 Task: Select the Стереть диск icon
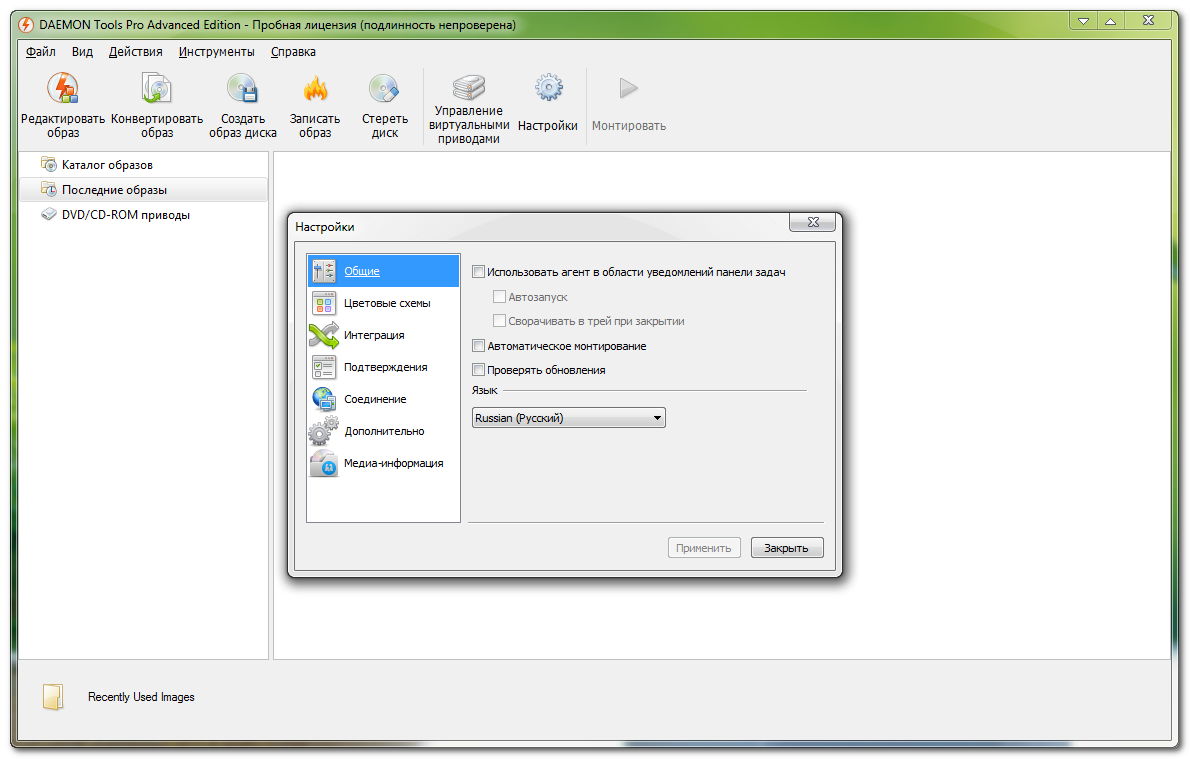tap(384, 90)
